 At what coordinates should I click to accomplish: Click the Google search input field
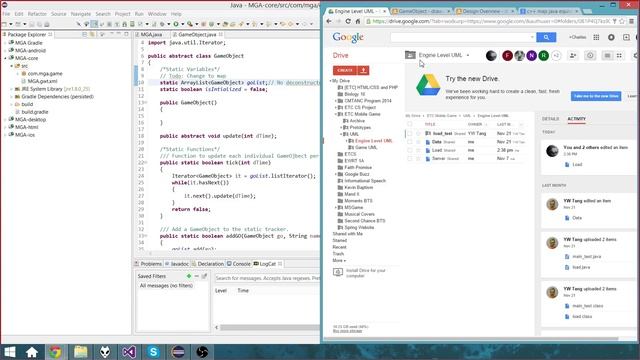pyautogui.click(x=463, y=37)
